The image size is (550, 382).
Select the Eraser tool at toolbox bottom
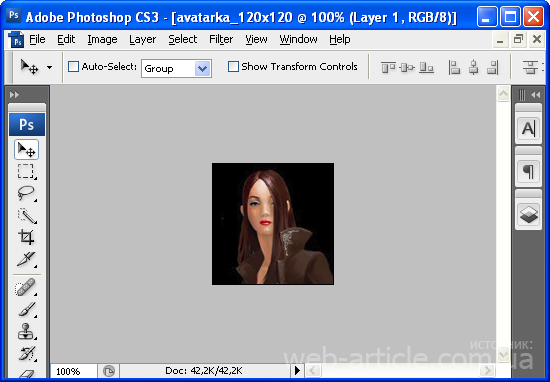(26, 373)
